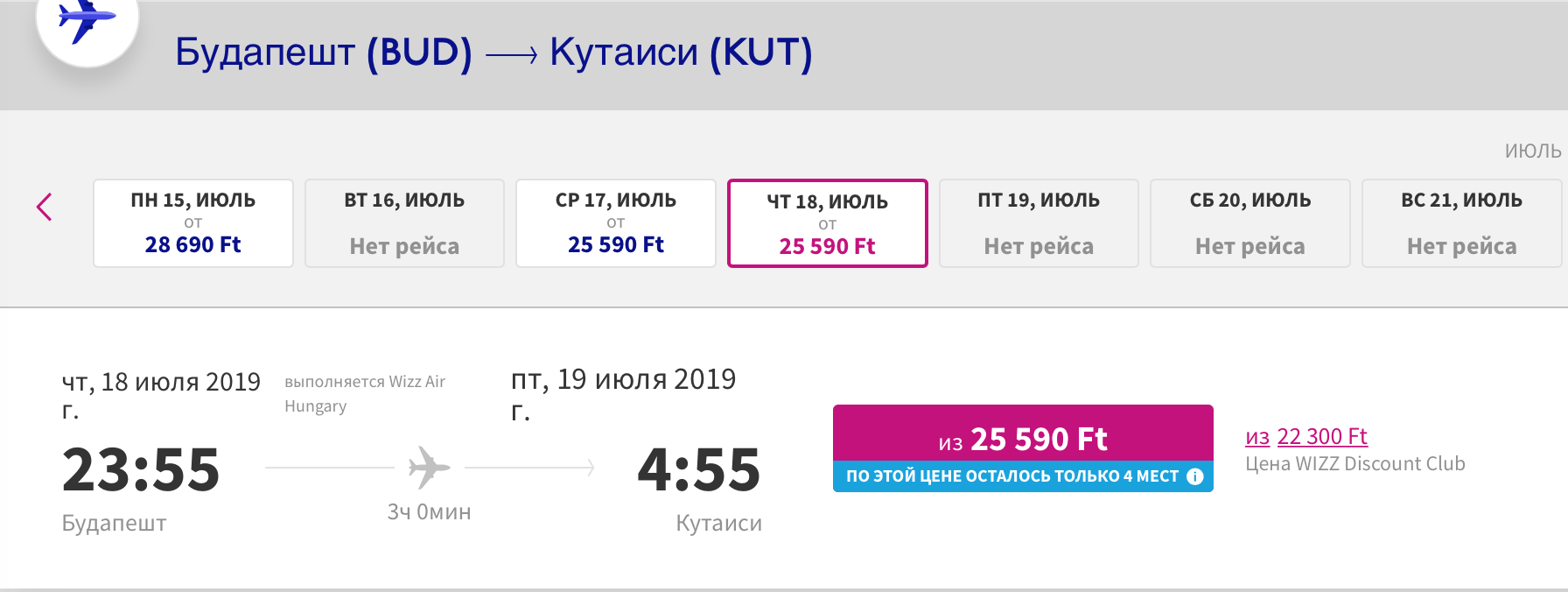
Task: Show earlier dates with the left chevron
Action: [45, 208]
